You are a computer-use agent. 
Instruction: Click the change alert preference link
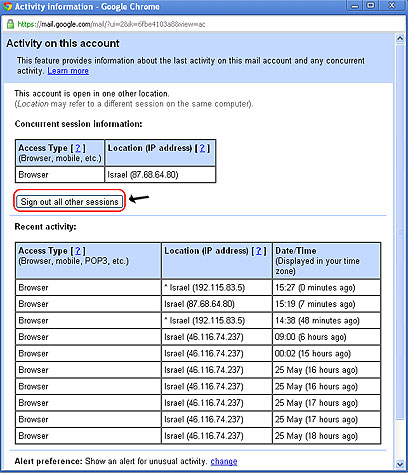(x=224, y=461)
